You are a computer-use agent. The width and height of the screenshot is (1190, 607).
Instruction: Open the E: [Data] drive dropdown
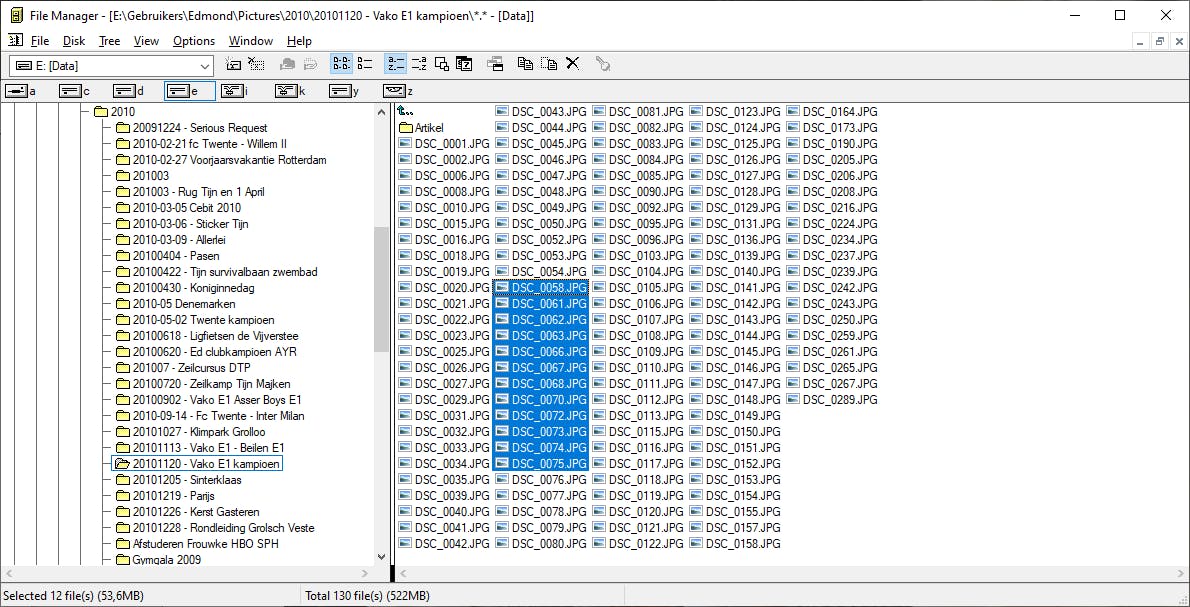tap(205, 66)
